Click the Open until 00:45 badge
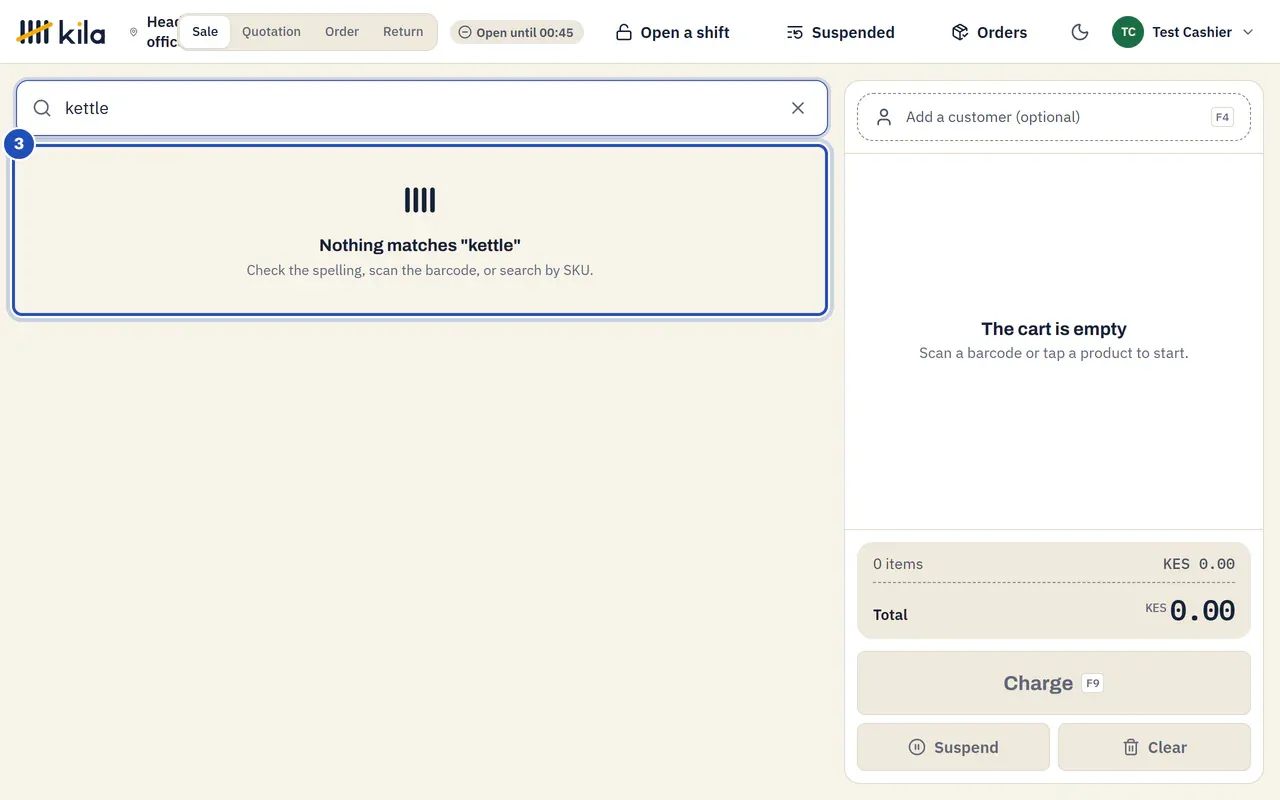This screenshot has height=800, width=1280. click(x=516, y=32)
